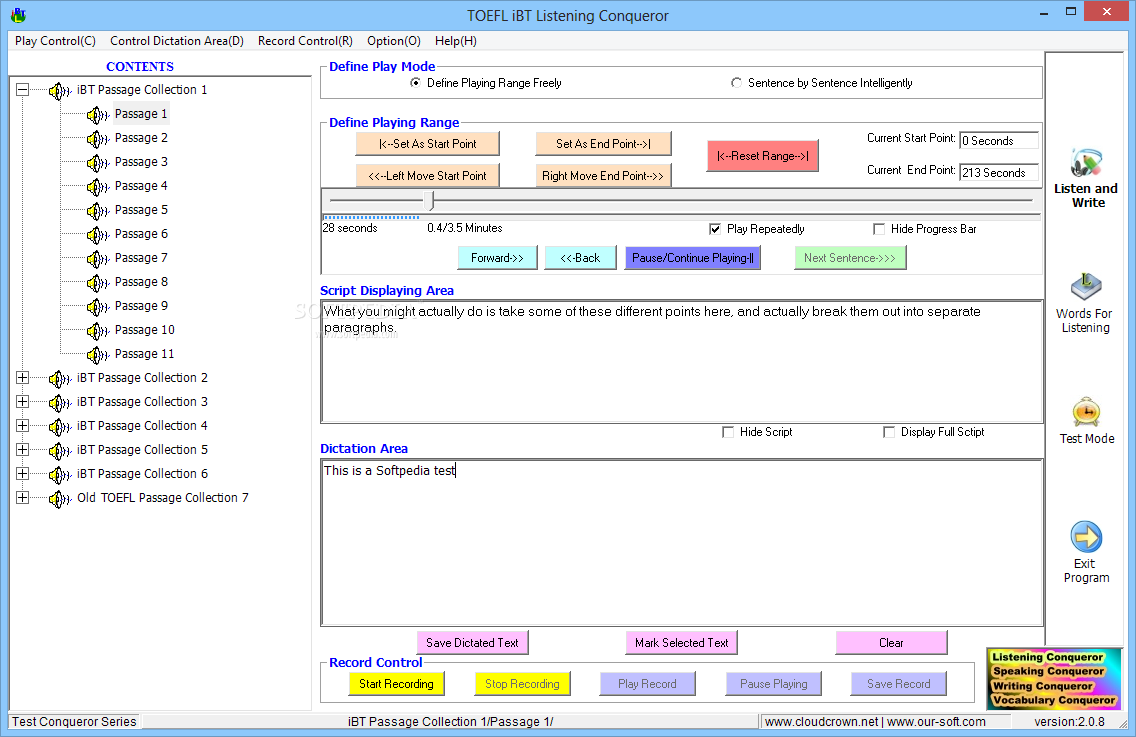Click the Exit Program arrow icon
This screenshot has width=1136, height=737.
click(x=1086, y=537)
